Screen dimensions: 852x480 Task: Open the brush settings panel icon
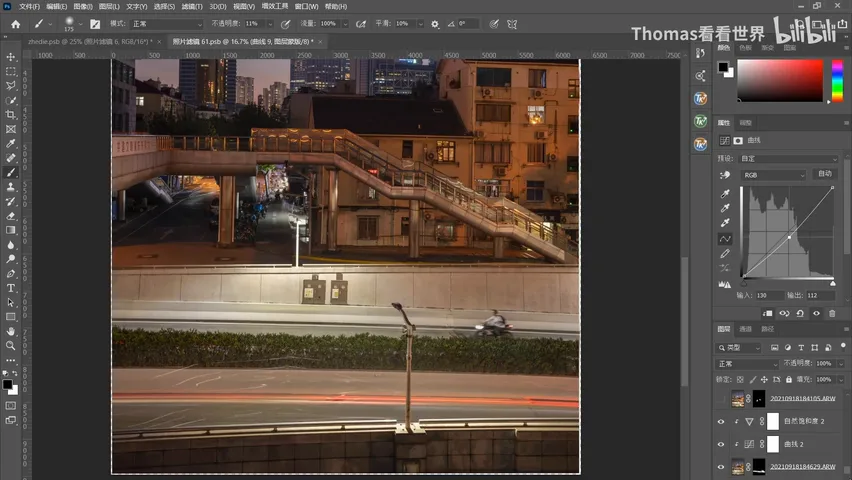pos(95,24)
